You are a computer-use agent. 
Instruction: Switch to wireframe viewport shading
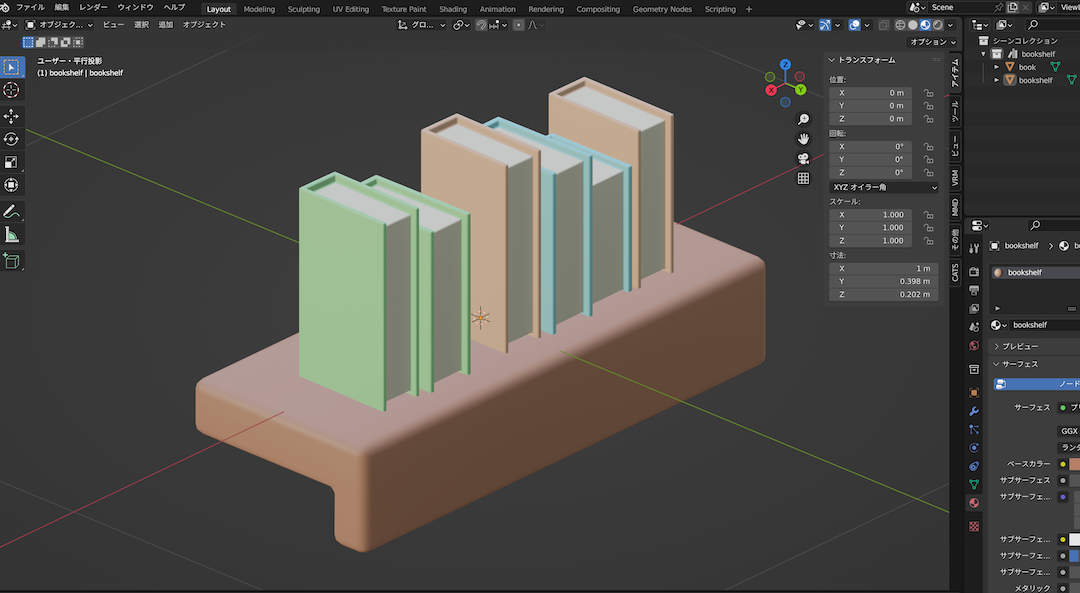point(900,25)
